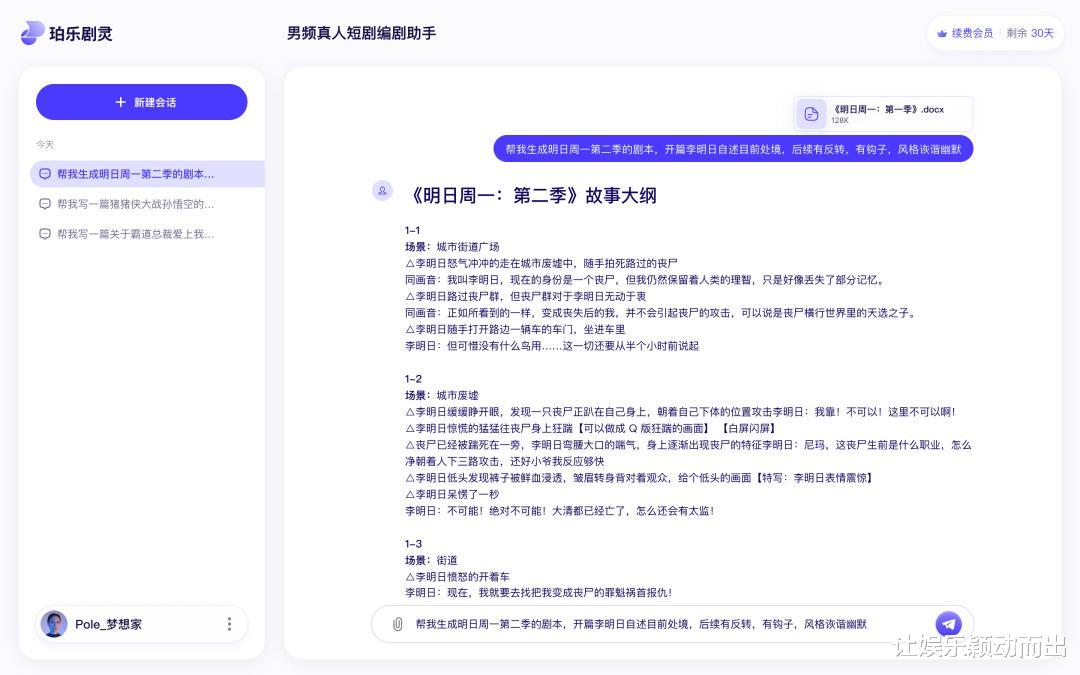The height and width of the screenshot is (675, 1080).
Task: Click the 场景：街道 line
Action: point(431,560)
